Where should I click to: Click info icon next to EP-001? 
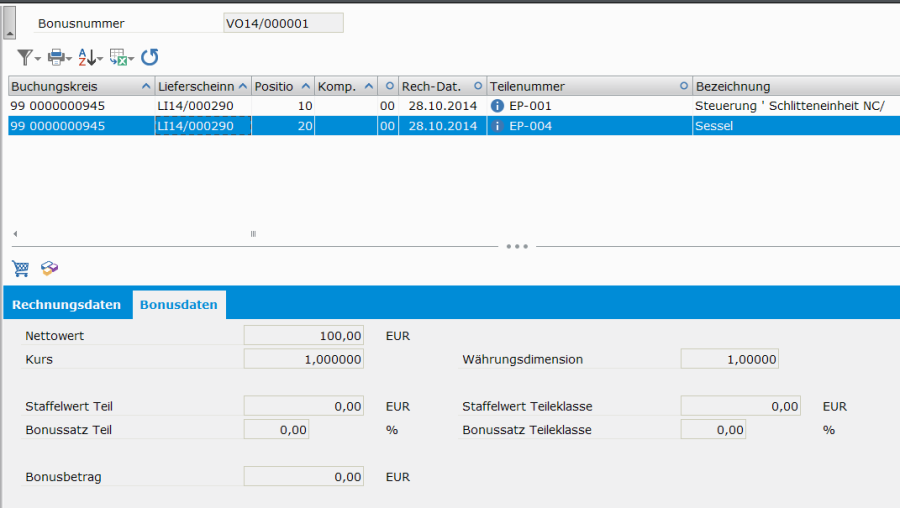pyautogui.click(x=497, y=105)
